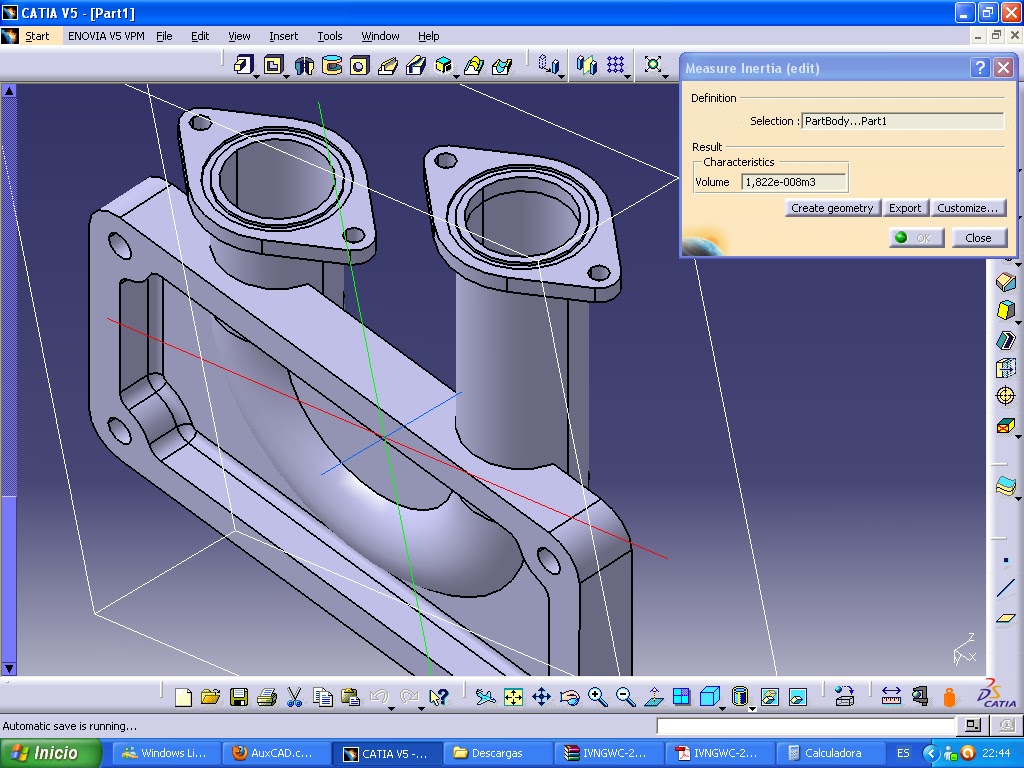Viewport: 1024px width, 768px height.
Task: Click the Selection field showing PartBody...Part1
Action: point(903,121)
